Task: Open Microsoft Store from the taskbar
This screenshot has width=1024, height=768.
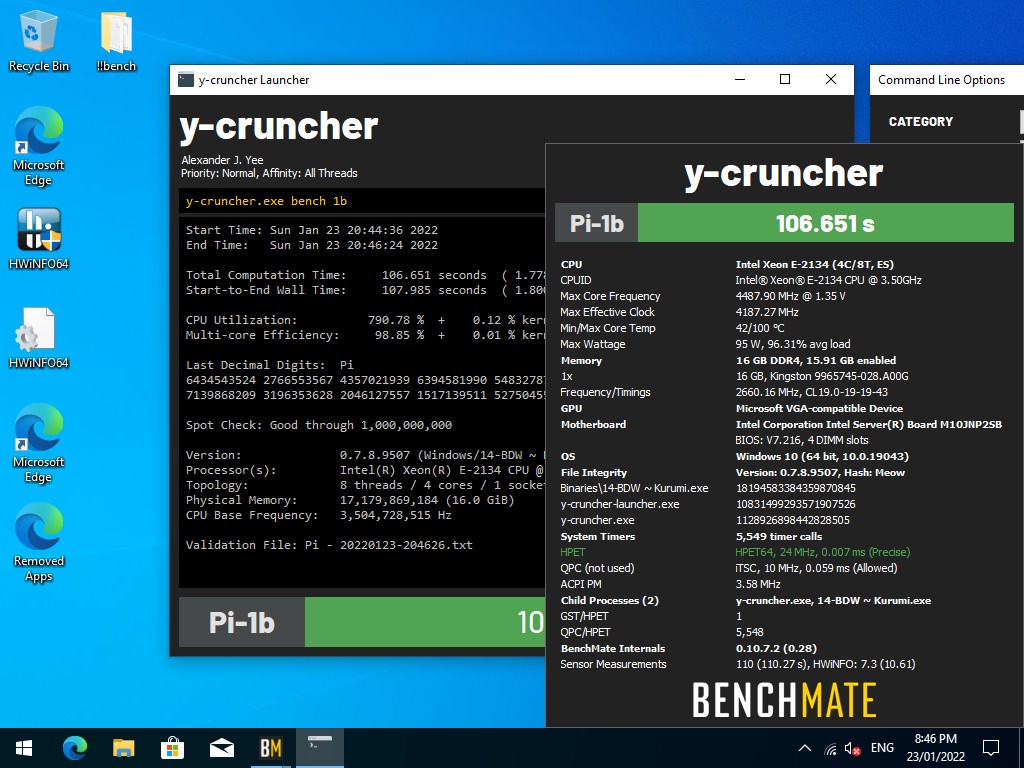Action: [x=172, y=748]
